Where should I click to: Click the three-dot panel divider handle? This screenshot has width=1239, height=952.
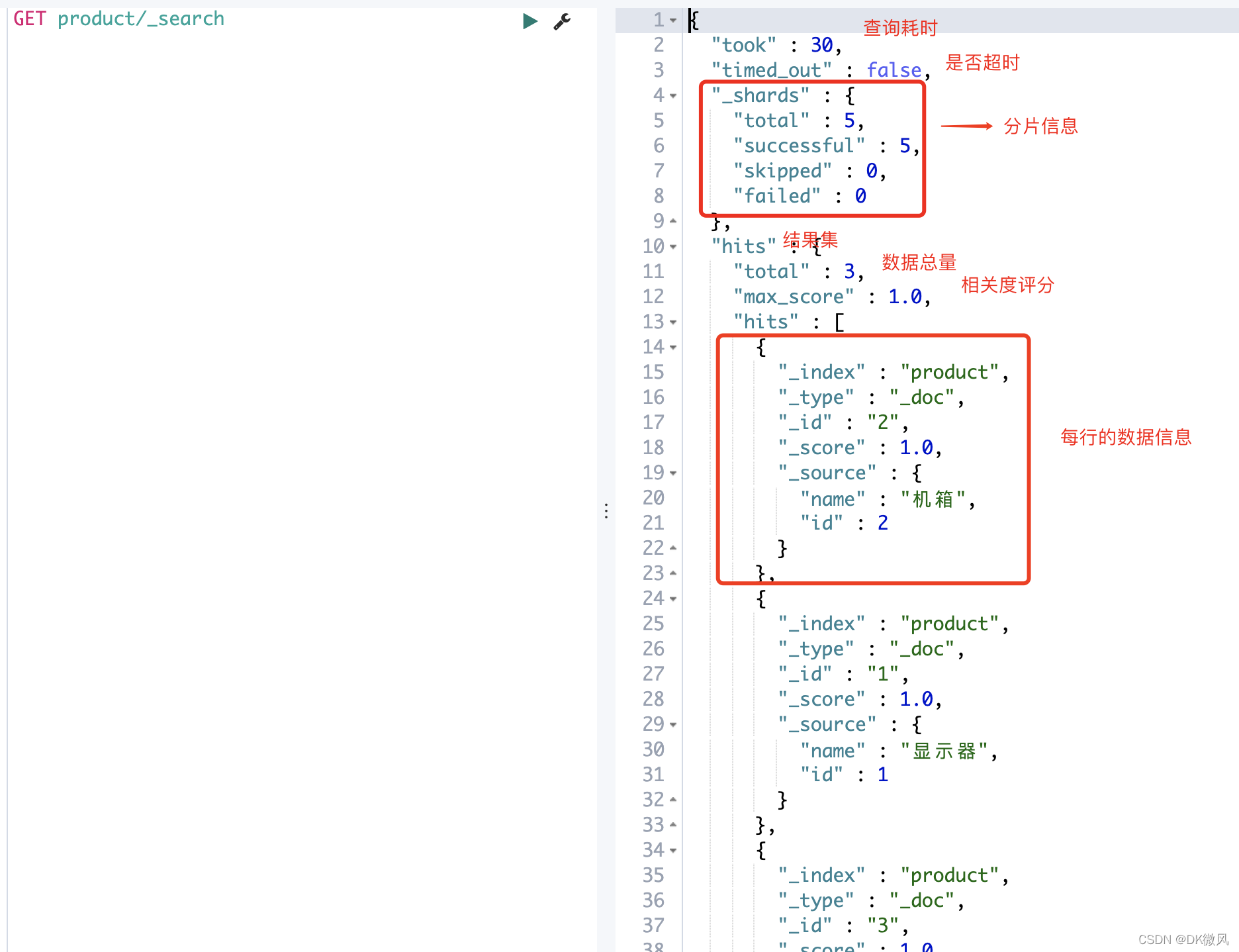(x=606, y=510)
